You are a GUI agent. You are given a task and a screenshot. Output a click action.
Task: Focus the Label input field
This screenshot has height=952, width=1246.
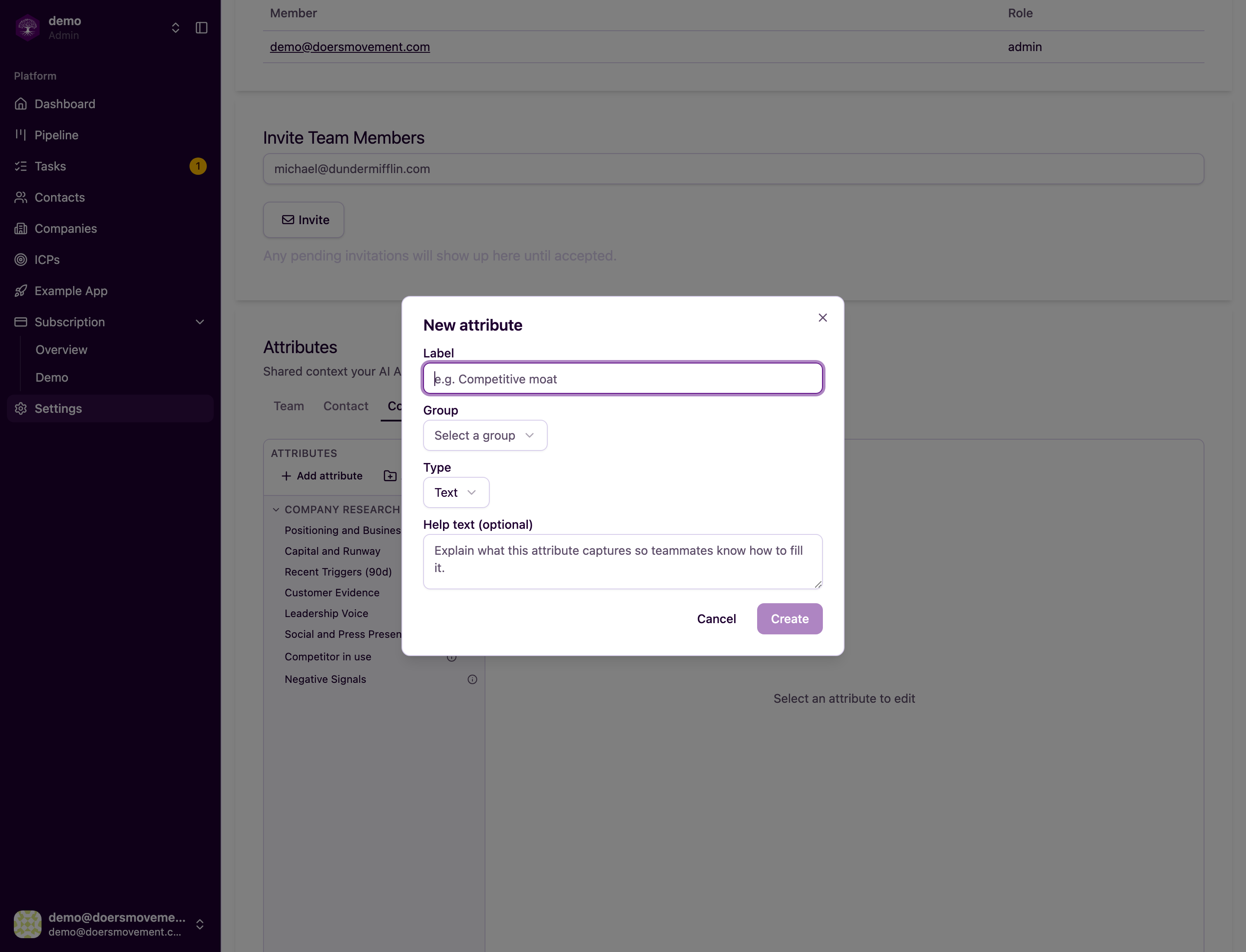(x=623, y=379)
